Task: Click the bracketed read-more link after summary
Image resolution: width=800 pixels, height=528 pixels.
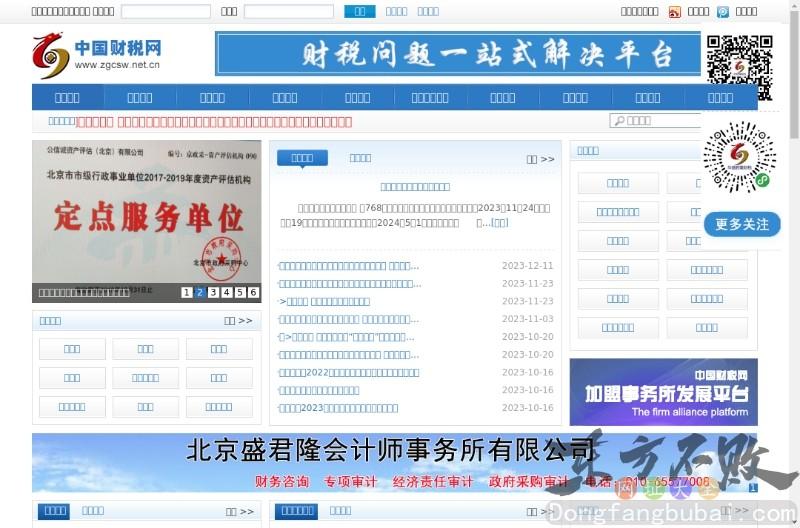Action: click(499, 223)
